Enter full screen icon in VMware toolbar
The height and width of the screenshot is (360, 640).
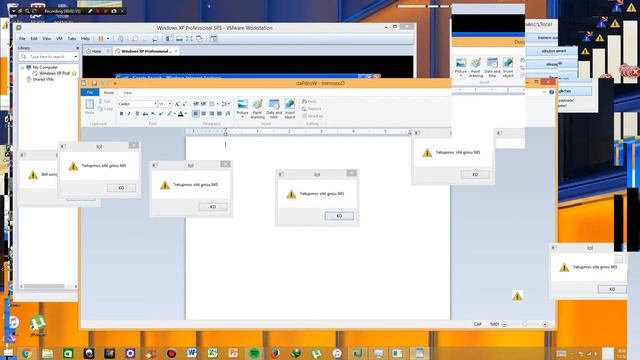tap(189, 39)
